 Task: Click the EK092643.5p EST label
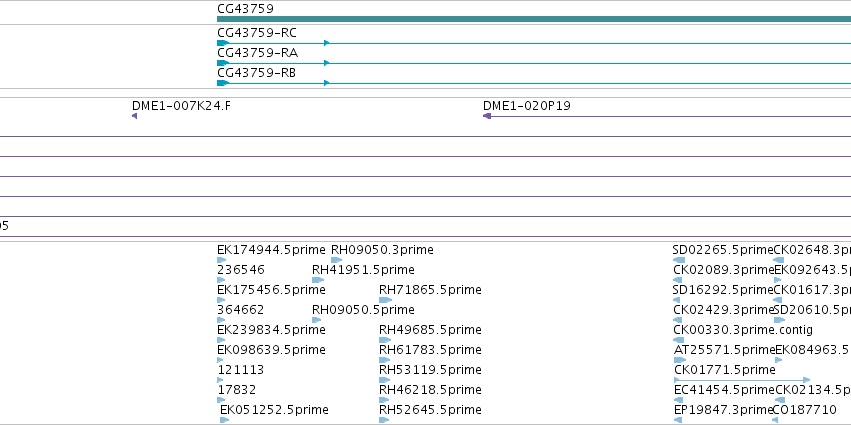pyautogui.click(x=812, y=270)
